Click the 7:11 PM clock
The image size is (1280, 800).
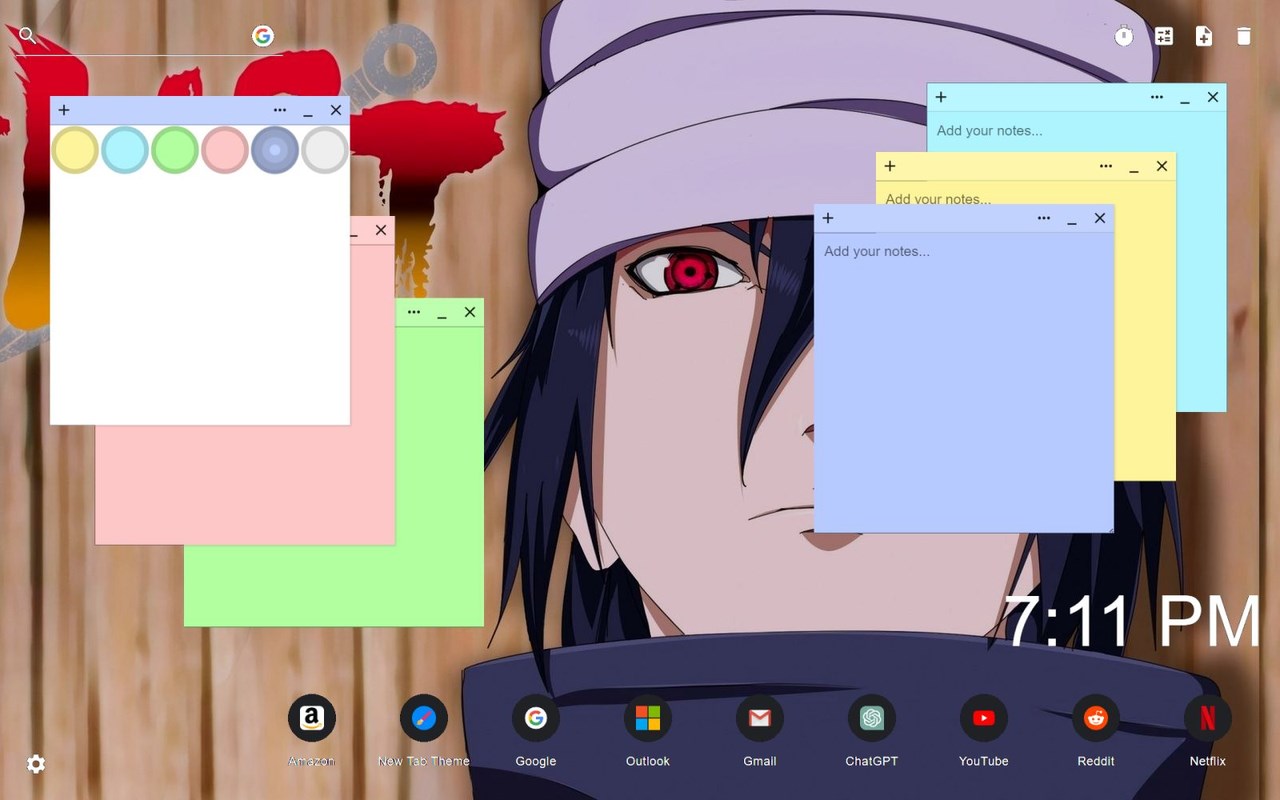click(1132, 622)
